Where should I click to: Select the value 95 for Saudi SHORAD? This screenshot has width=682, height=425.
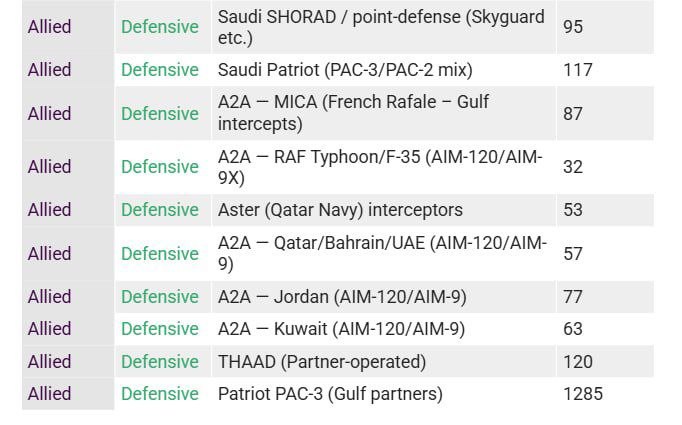click(573, 27)
